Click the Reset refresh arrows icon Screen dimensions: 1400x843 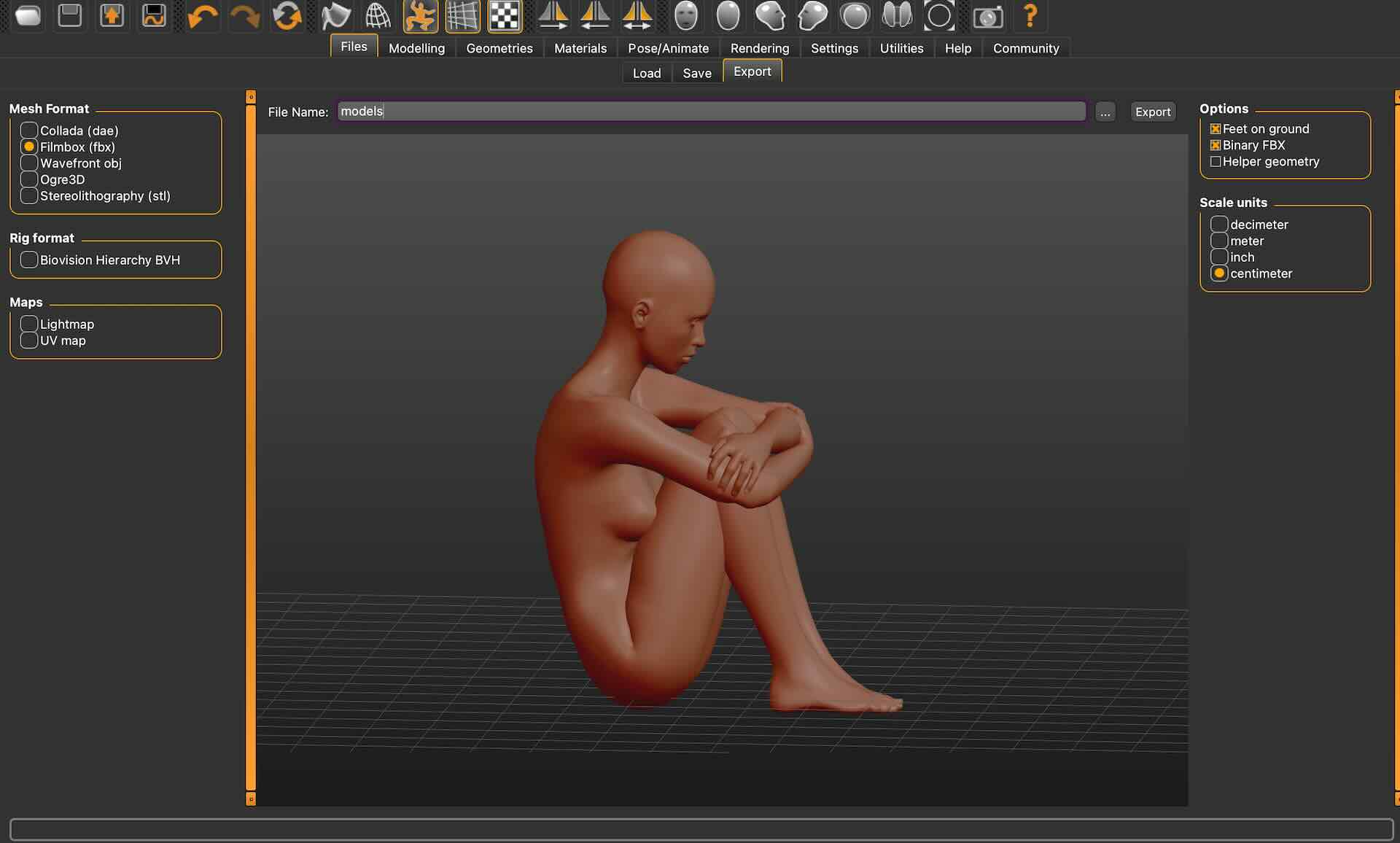pyautogui.click(x=287, y=16)
